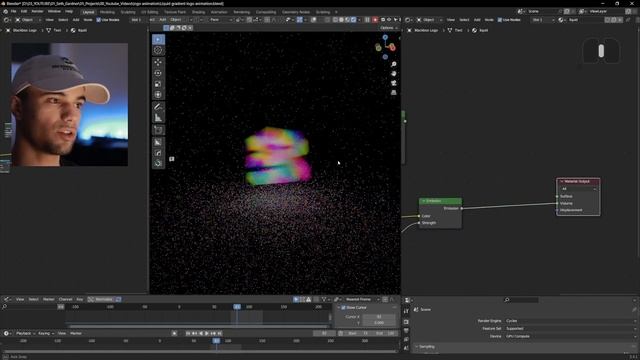
Task: Open the Render menu
Action: click(37, 11)
